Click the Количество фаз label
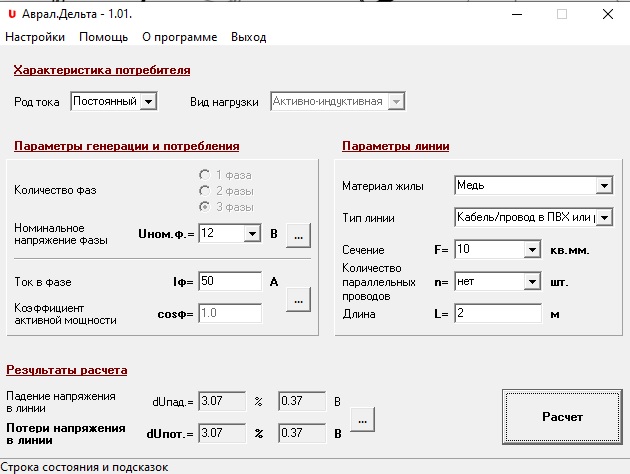 click(55, 190)
